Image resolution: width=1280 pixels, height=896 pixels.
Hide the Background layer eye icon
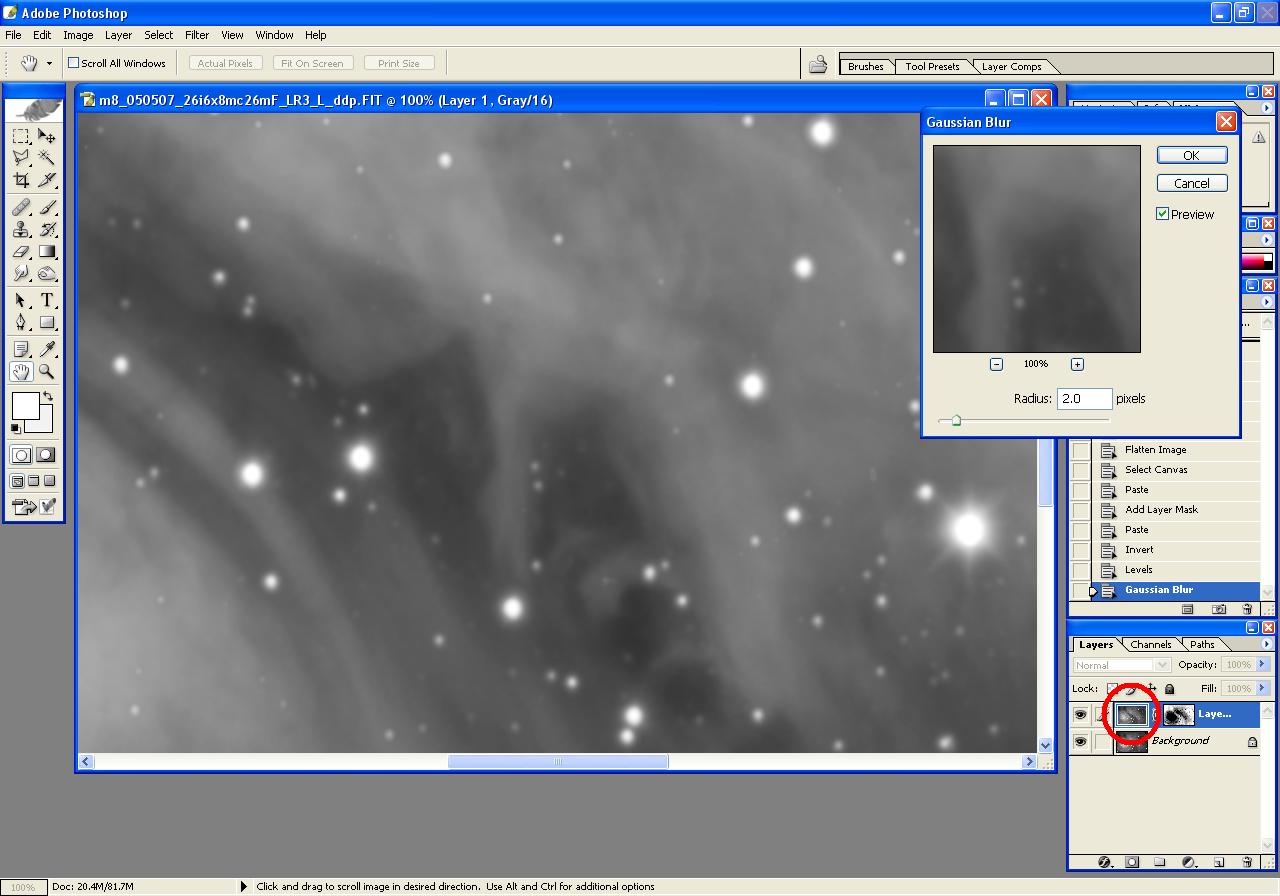(1080, 742)
